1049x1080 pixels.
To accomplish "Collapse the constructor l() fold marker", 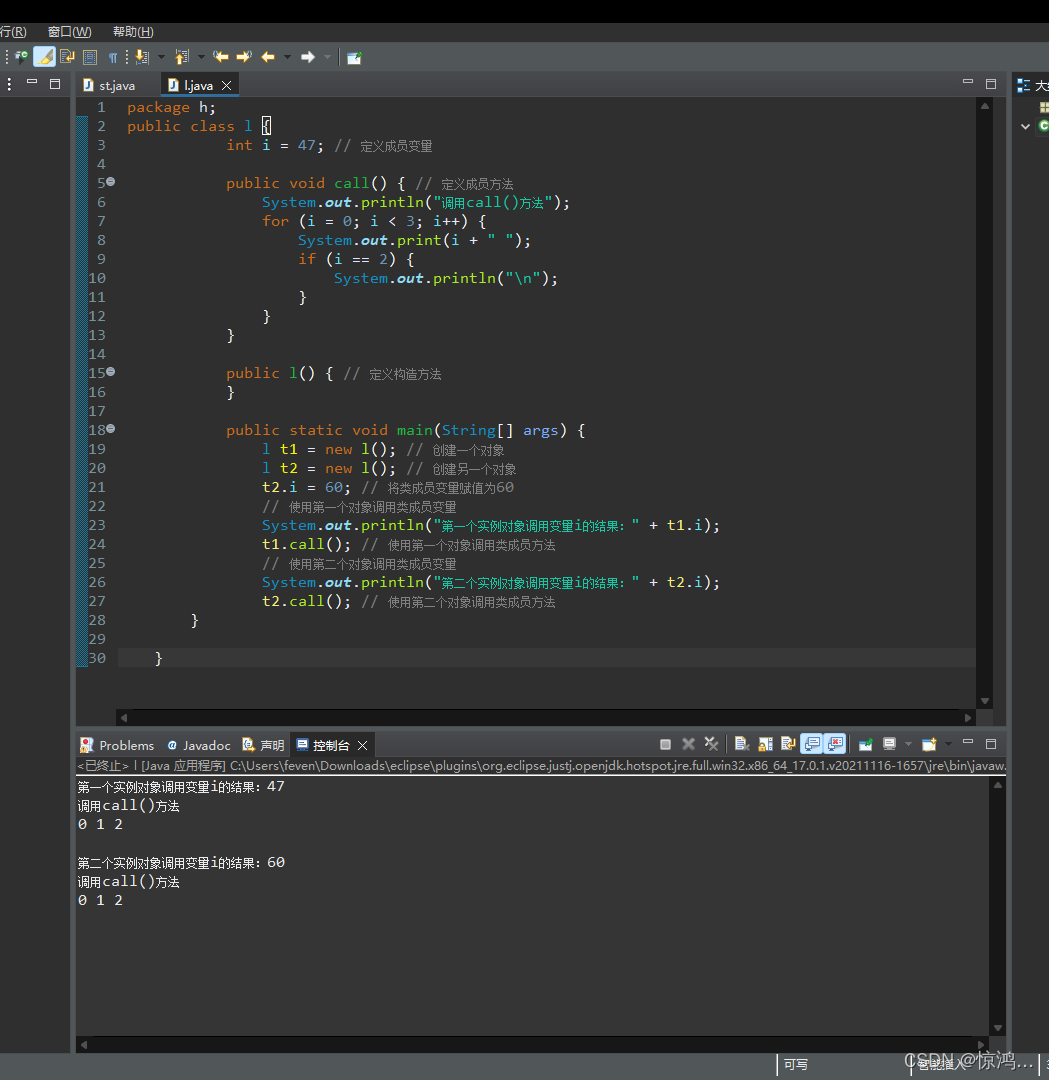I will pyautogui.click(x=110, y=372).
